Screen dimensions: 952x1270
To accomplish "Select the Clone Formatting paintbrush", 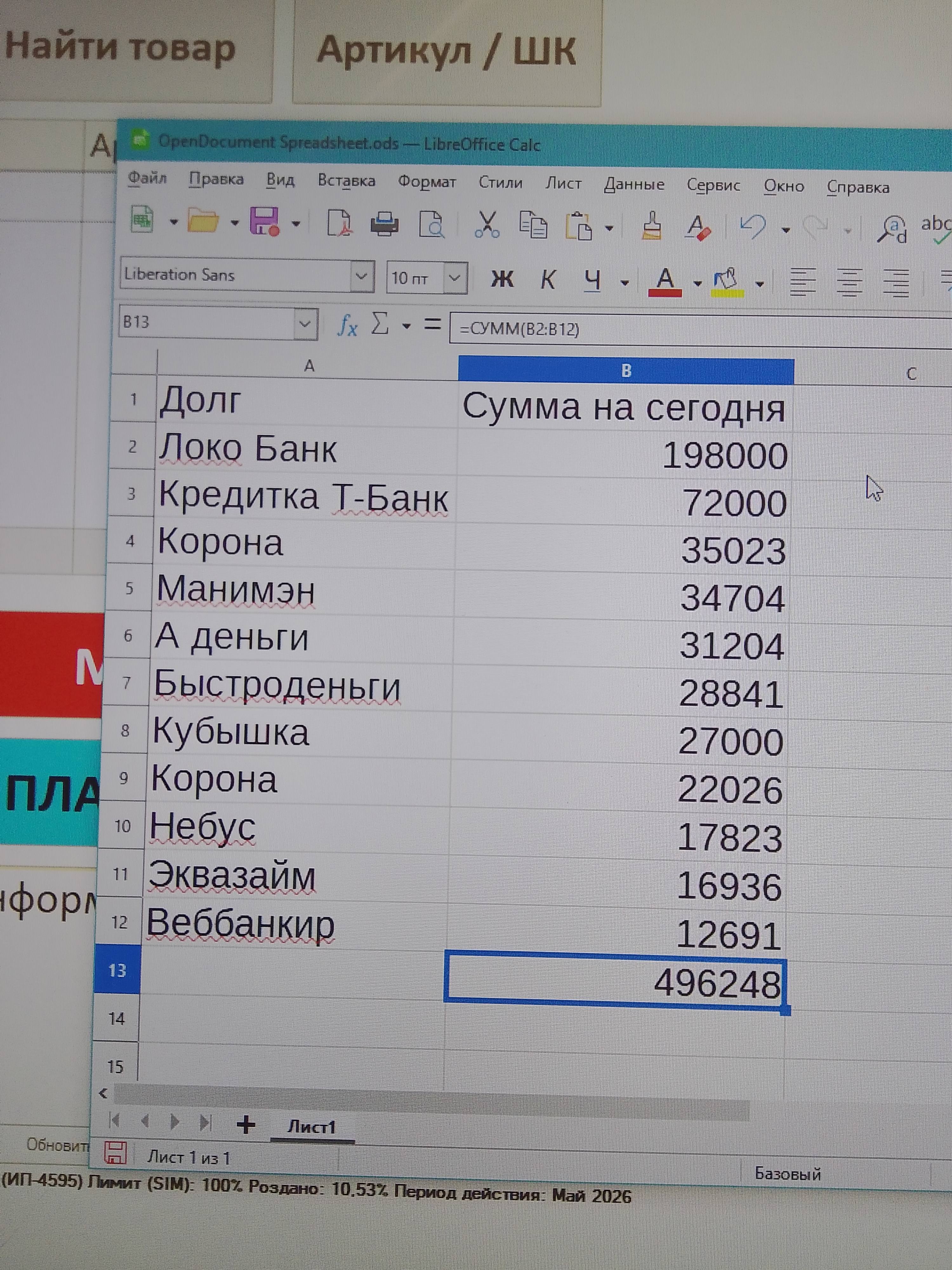I will tap(652, 226).
